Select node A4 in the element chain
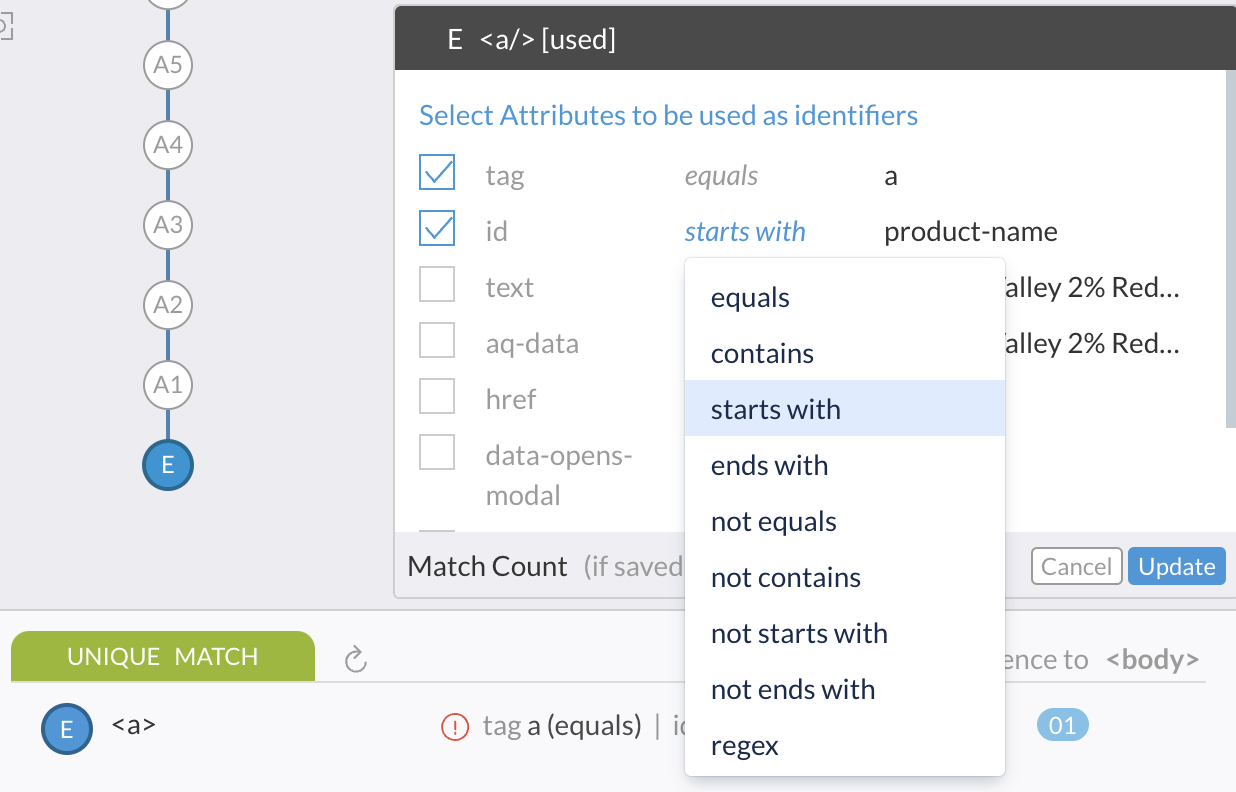Screen dimensions: 1236x792 pos(167,145)
